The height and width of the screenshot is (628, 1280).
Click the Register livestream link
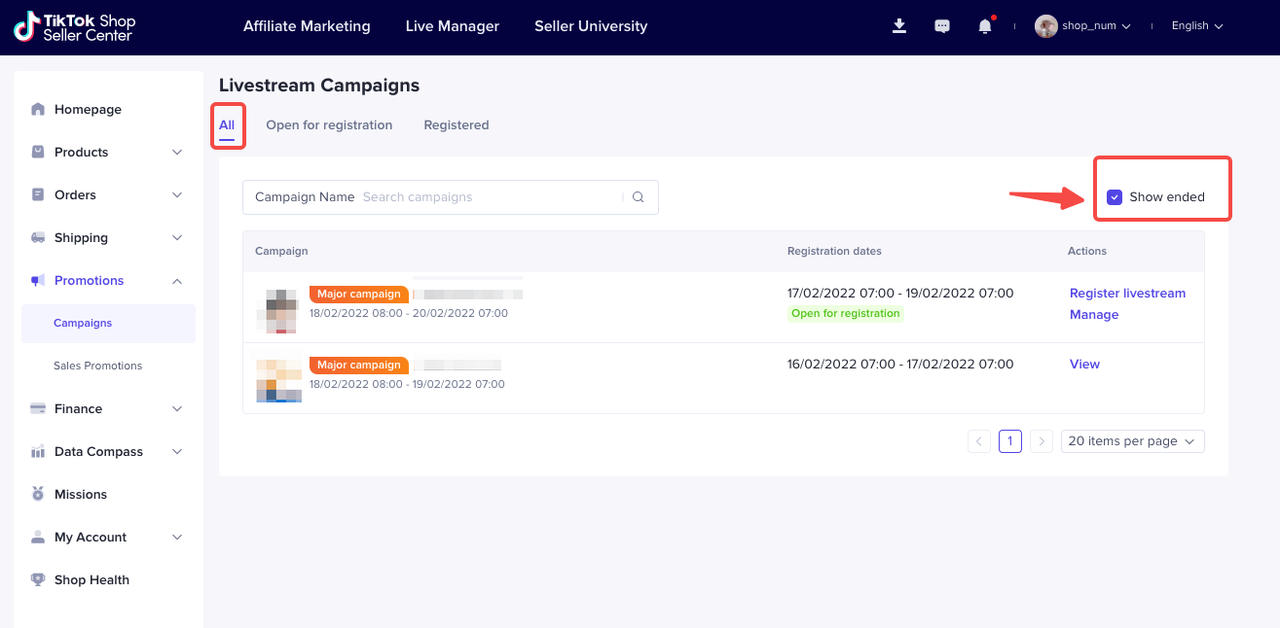point(1127,293)
